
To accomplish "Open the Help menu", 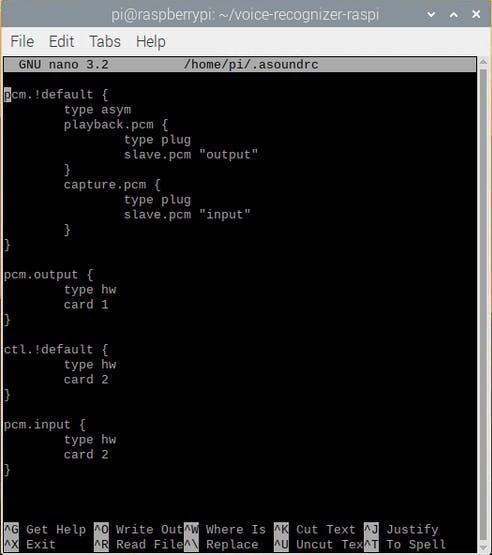I will pos(151,41).
